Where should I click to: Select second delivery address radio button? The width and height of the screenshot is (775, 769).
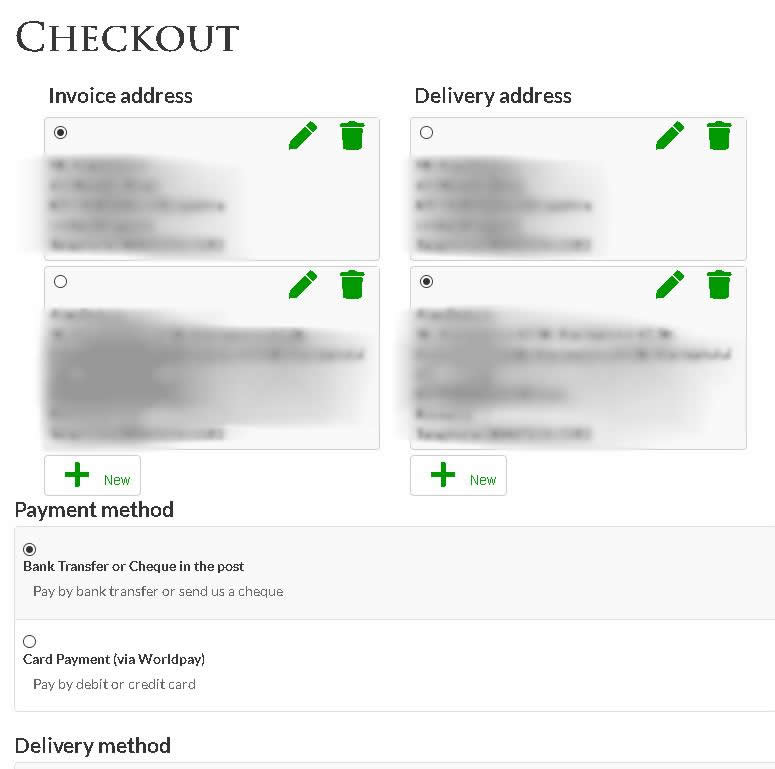pos(427,282)
